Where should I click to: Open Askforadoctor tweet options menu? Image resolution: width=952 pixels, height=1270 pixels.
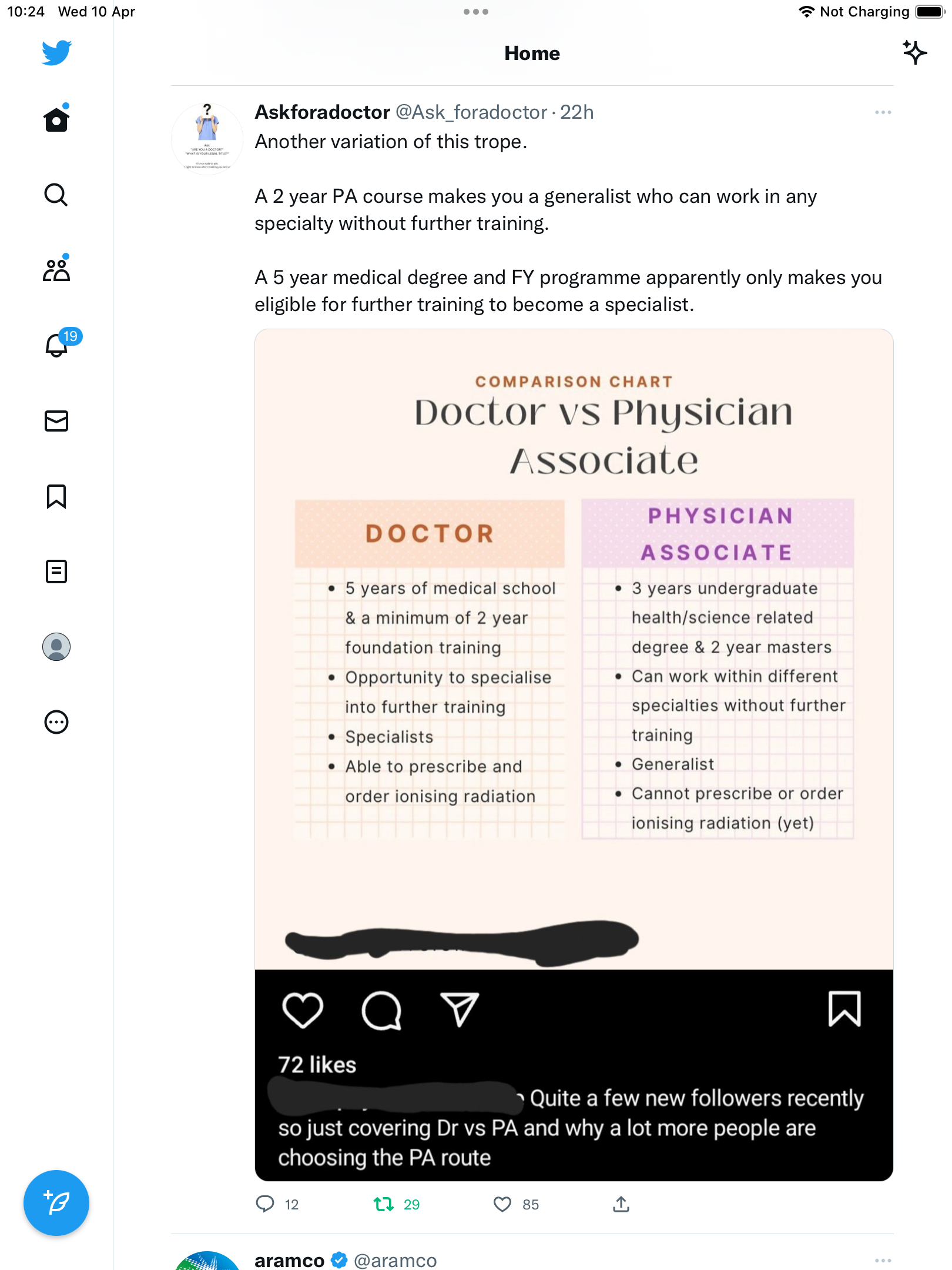coord(883,112)
